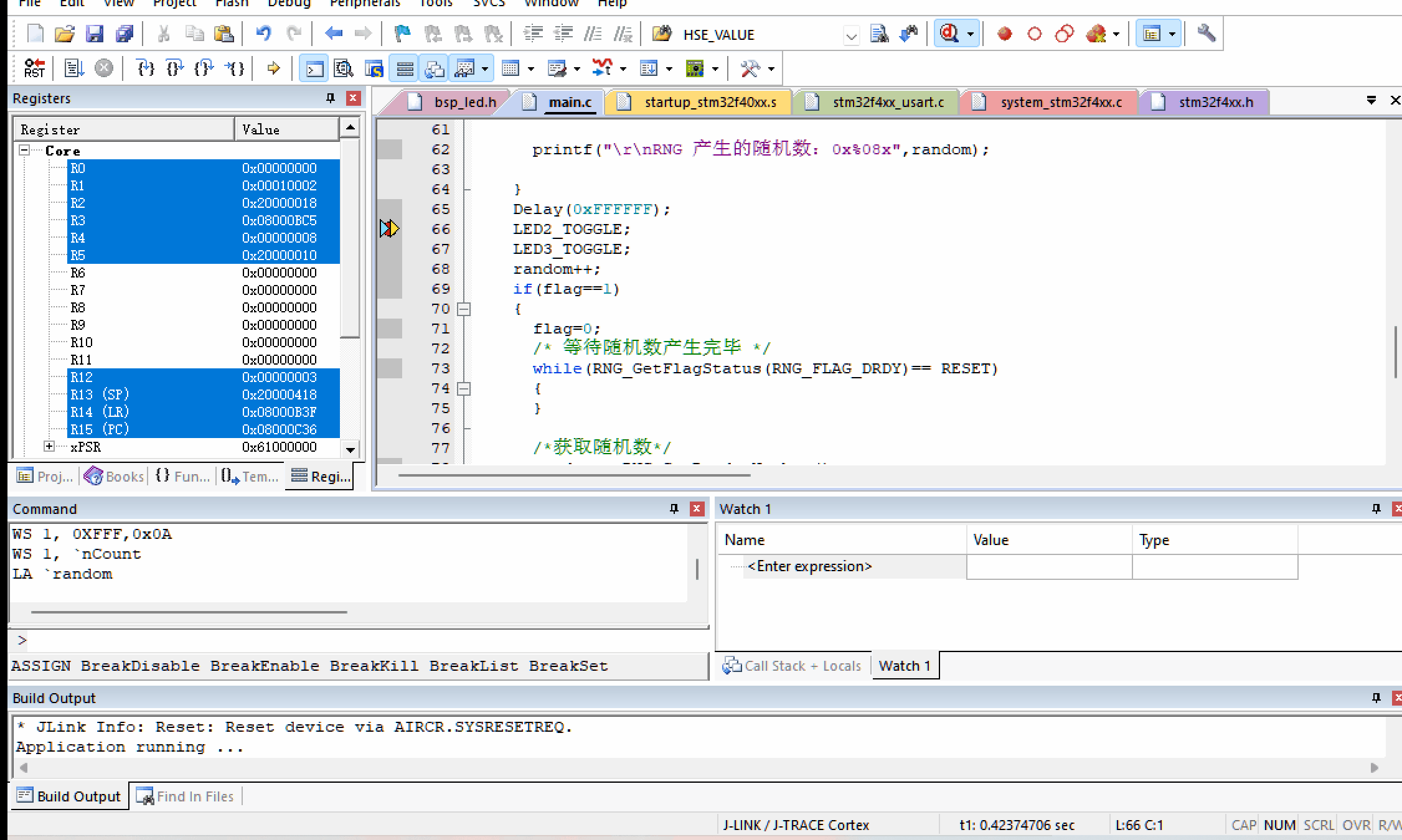Viewport: 1402px width, 840px height.
Task: Toggle autohide pin on Registers panel
Action: 331,98
